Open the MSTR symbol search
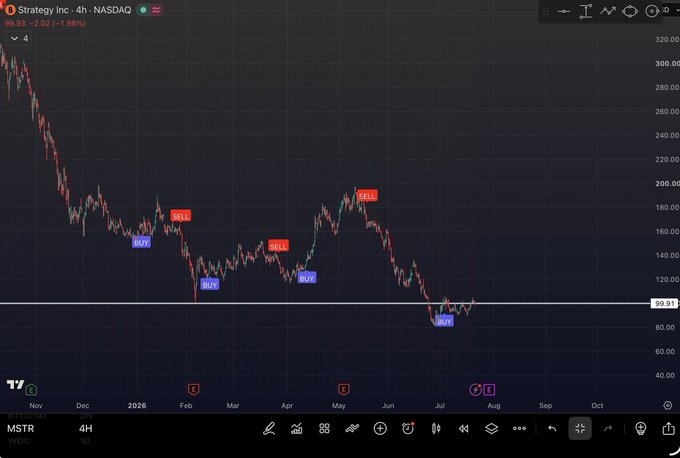The height and width of the screenshot is (458, 680). pyautogui.click(x=20, y=429)
